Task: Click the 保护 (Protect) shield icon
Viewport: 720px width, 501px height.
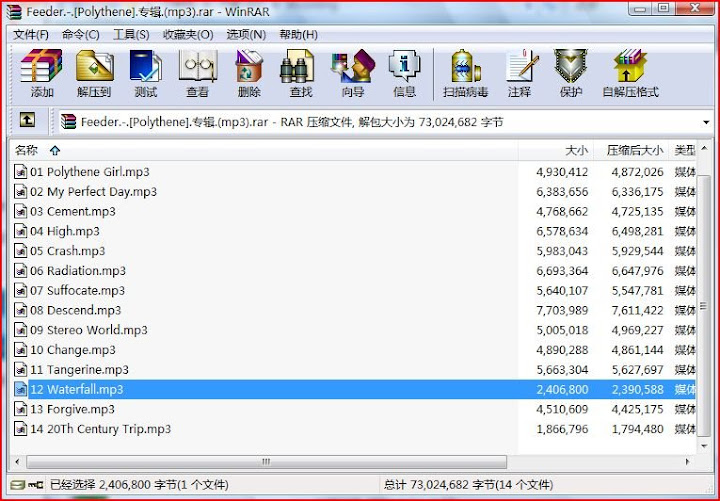Action: pyautogui.click(x=571, y=73)
